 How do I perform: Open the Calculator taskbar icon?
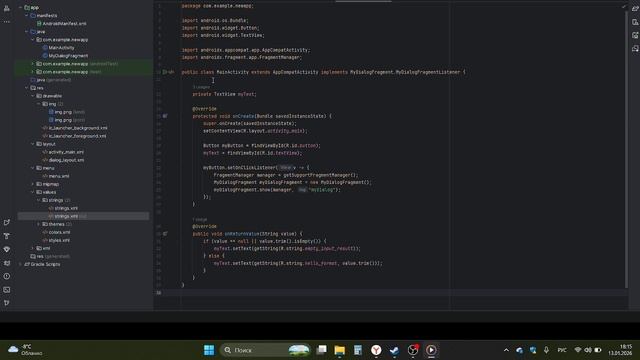[x=358, y=350]
